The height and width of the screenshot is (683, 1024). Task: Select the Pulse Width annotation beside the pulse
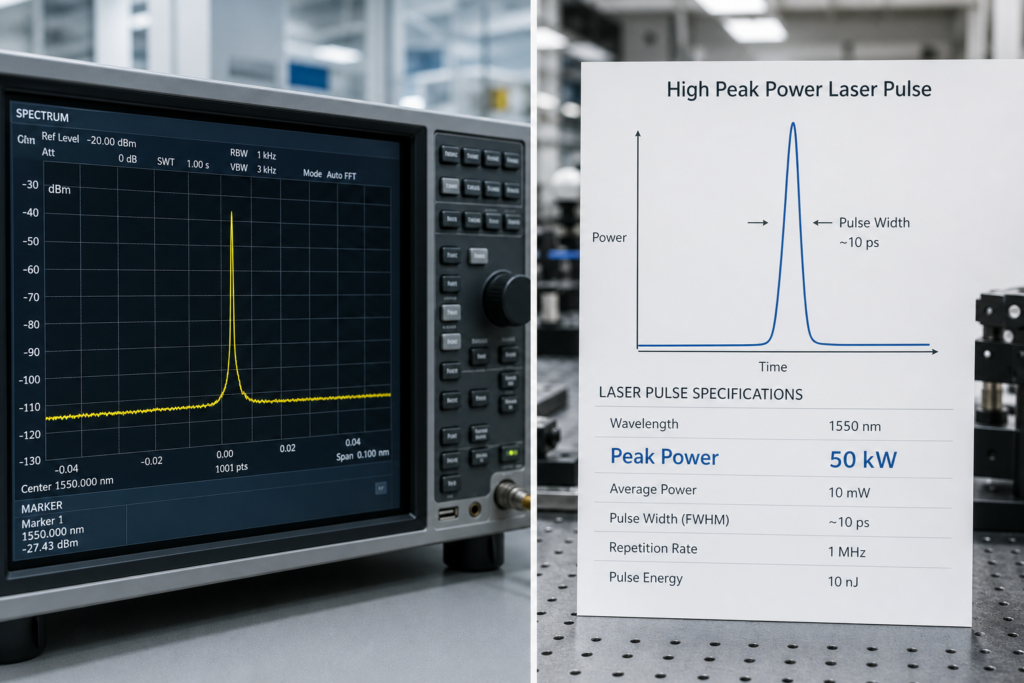click(874, 232)
